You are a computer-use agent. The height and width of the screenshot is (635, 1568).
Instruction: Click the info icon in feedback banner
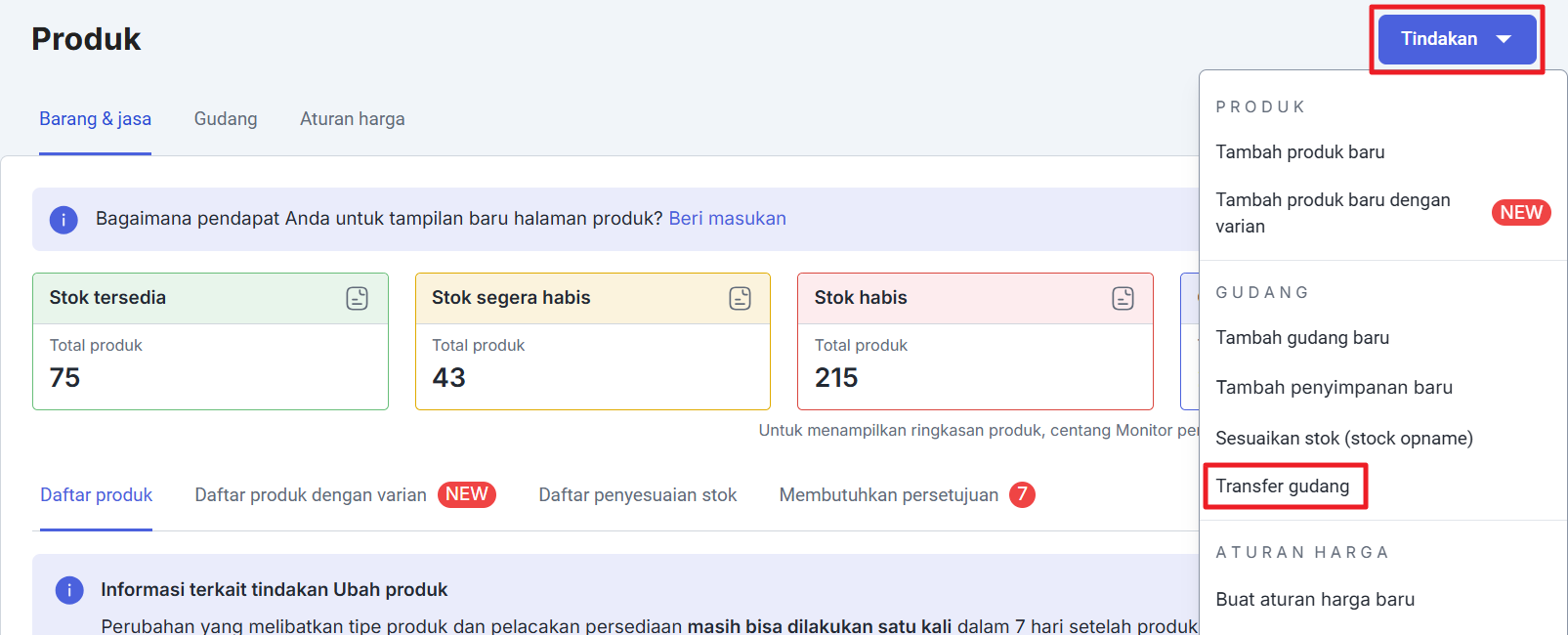point(64,219)
